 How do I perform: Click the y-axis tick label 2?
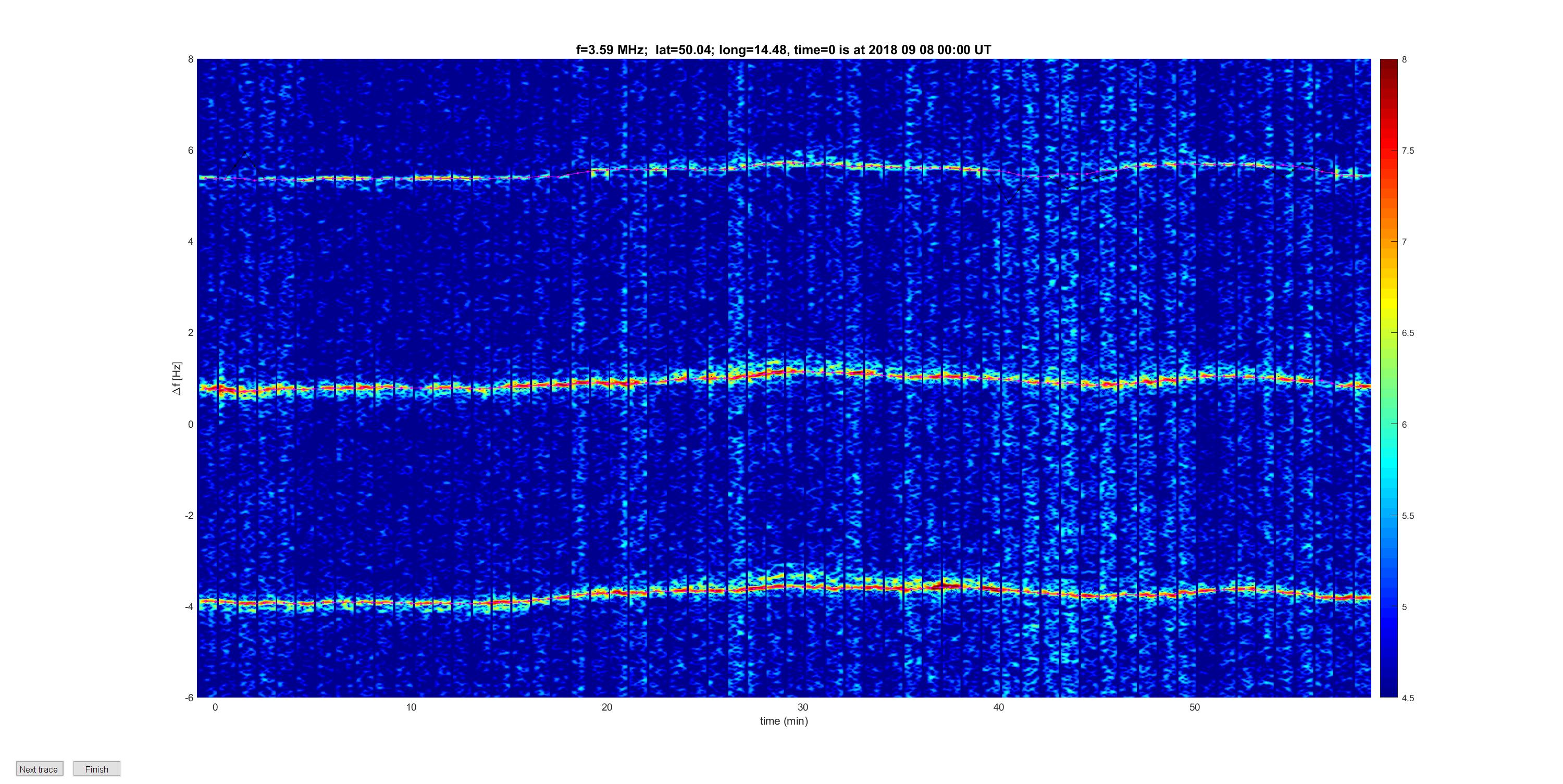191,332
